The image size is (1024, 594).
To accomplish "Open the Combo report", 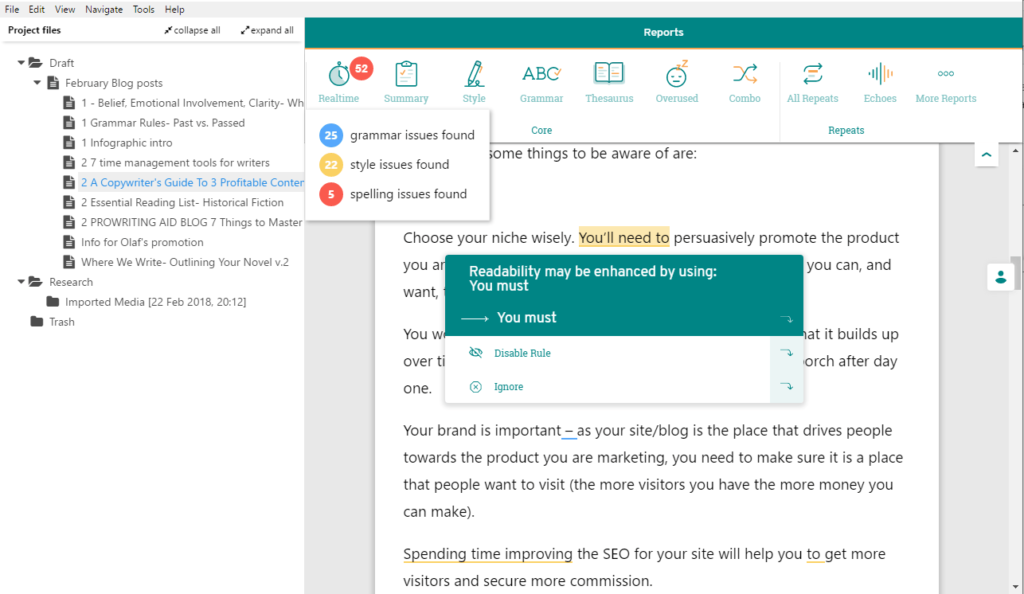I will pos(744,81).
